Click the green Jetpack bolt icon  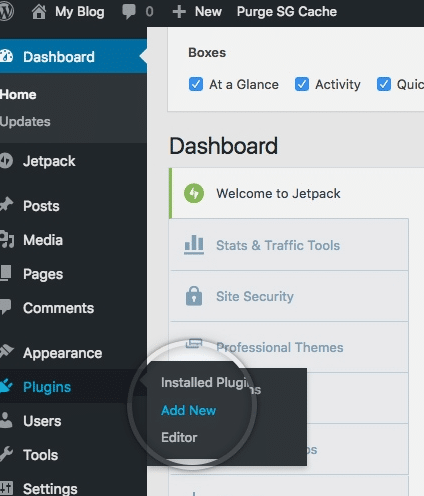[194, 193]
